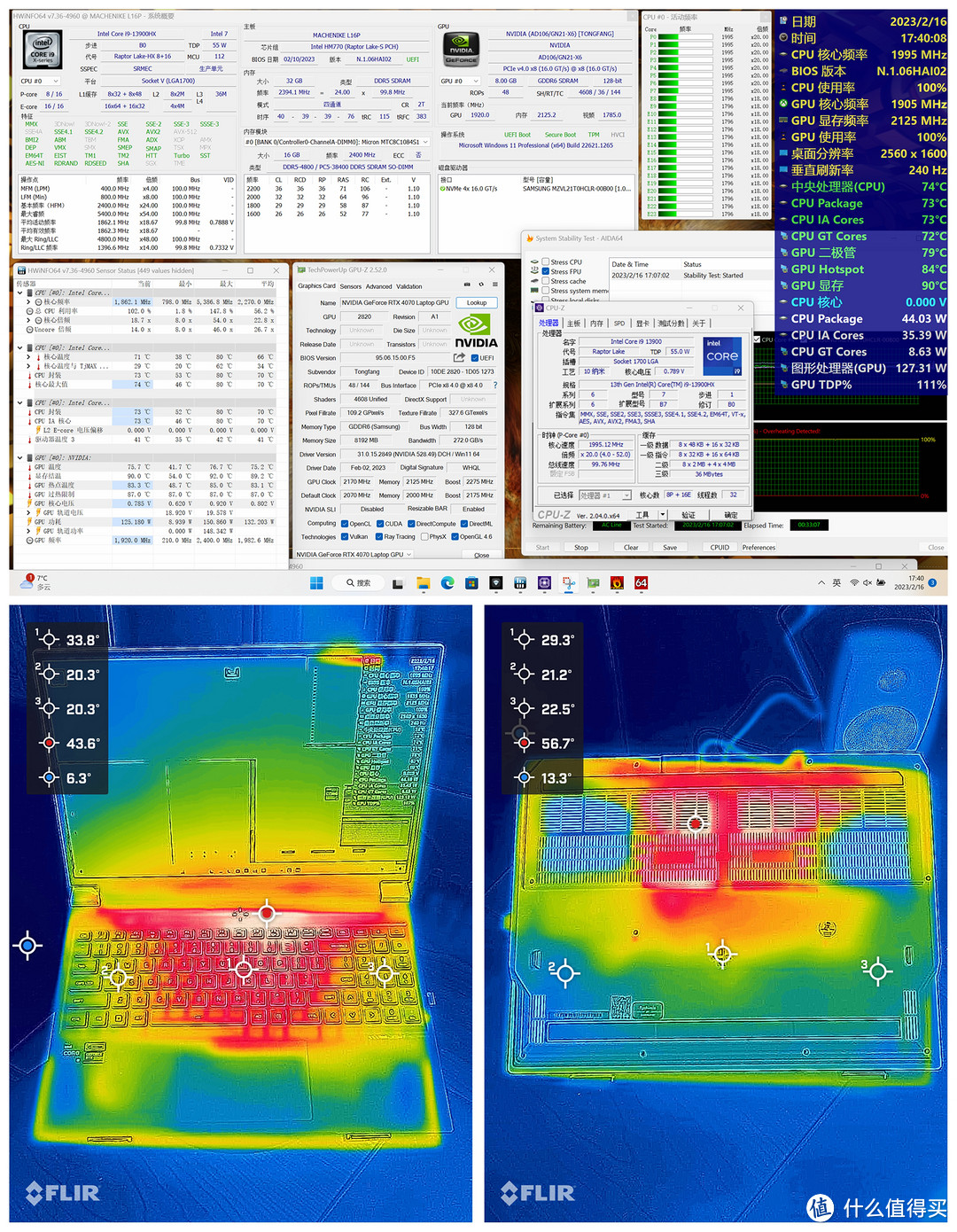Screen dimensions: 957x1232
Task: Click the GPU-Z Close button
Action: coord(481,555)
